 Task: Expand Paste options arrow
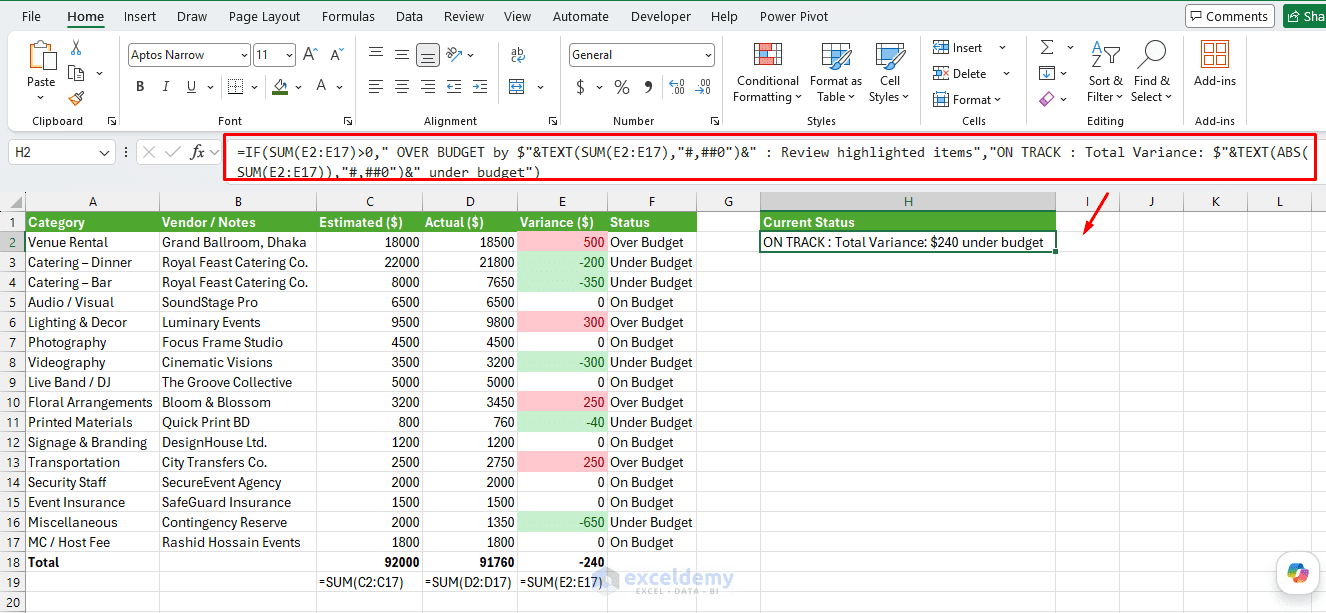point(41,97)
